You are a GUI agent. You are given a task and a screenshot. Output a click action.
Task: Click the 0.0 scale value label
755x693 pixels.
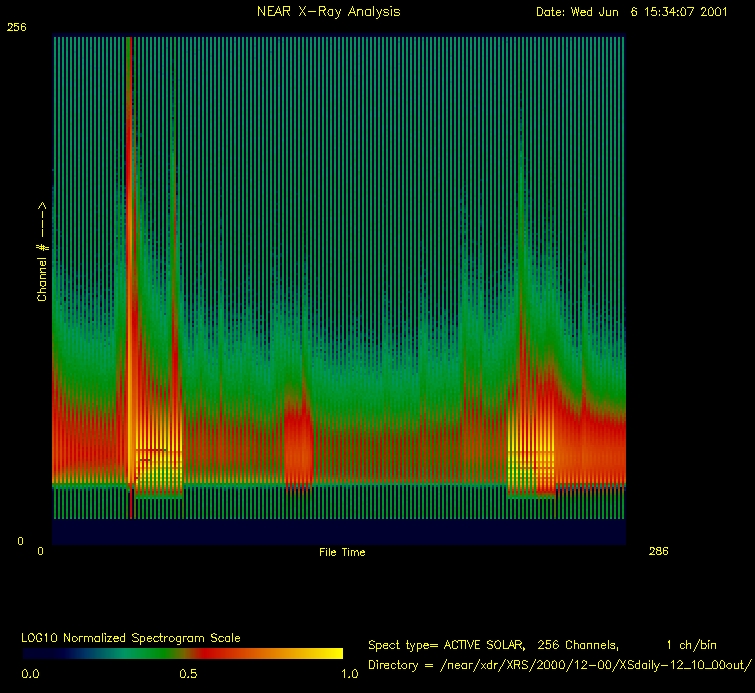point(30,674)
